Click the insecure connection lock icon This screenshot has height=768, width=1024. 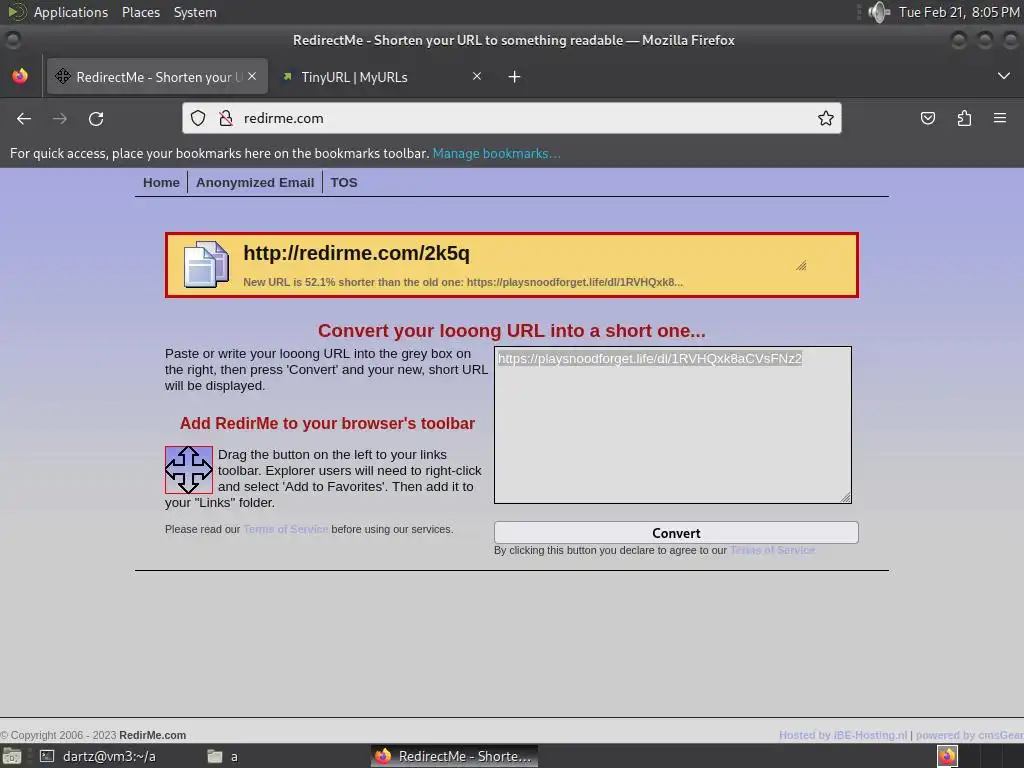(226, 118)
